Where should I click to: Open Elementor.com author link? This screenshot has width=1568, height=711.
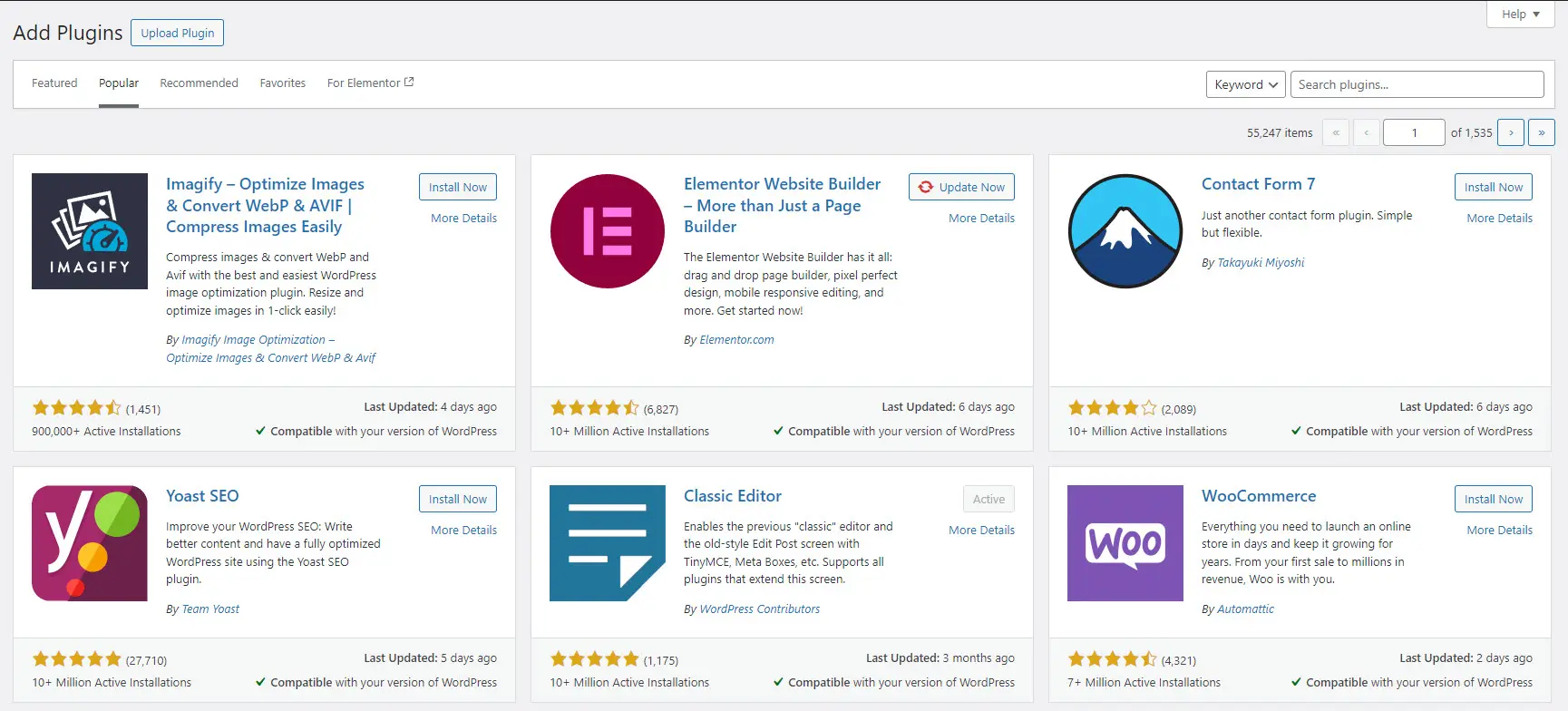click(x=736, y=339)
